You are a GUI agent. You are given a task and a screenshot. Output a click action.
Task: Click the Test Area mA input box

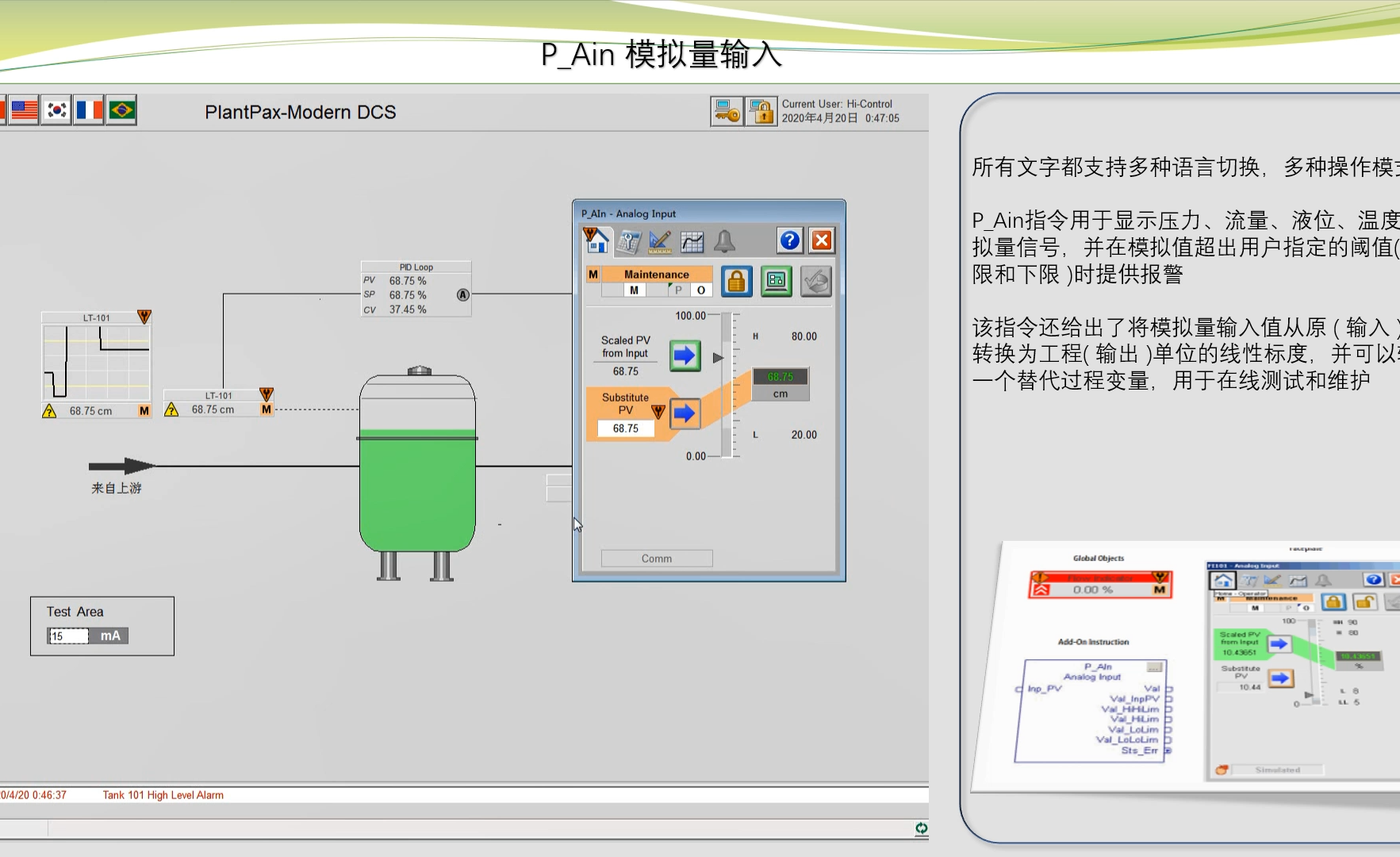[68, 636]
